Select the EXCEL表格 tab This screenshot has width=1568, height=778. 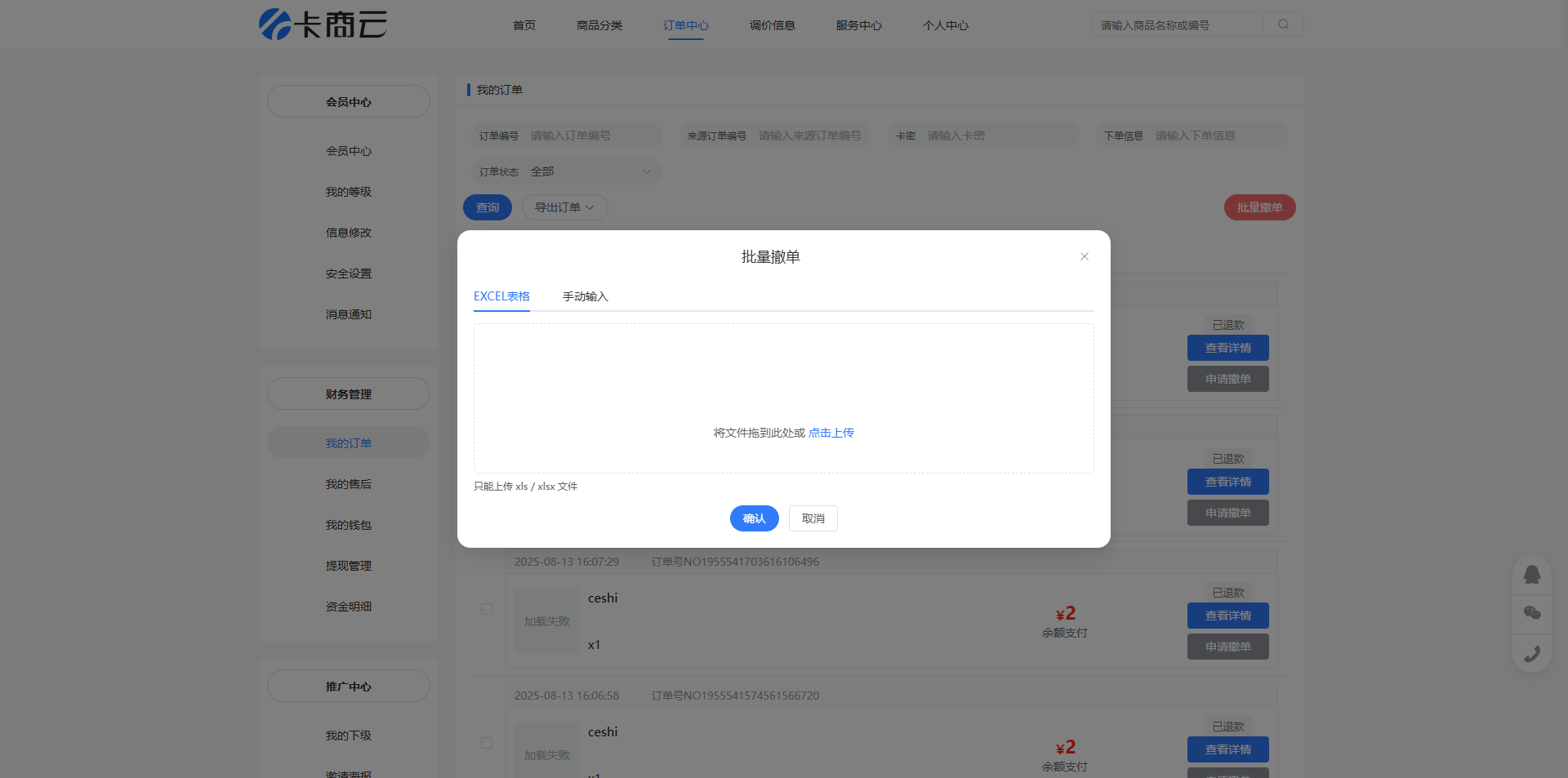click(x=501, y=296)
